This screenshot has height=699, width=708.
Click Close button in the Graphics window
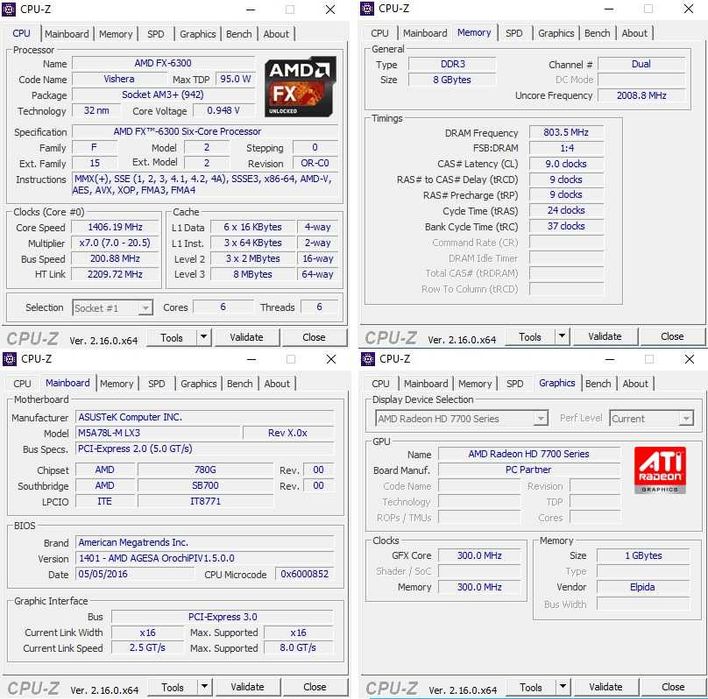pyautogui.click(x=673, y=687)
